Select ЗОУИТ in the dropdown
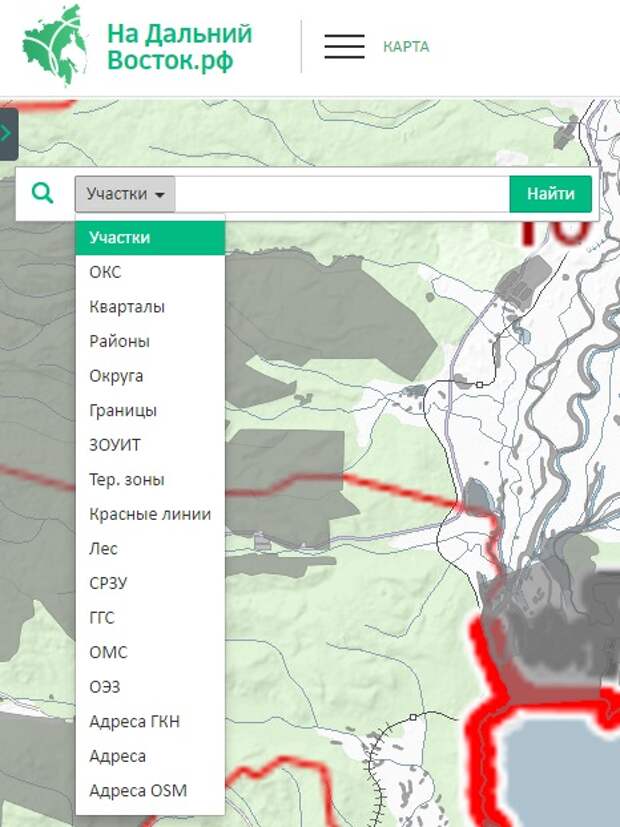The image size is (620, 827). [115, 445]
